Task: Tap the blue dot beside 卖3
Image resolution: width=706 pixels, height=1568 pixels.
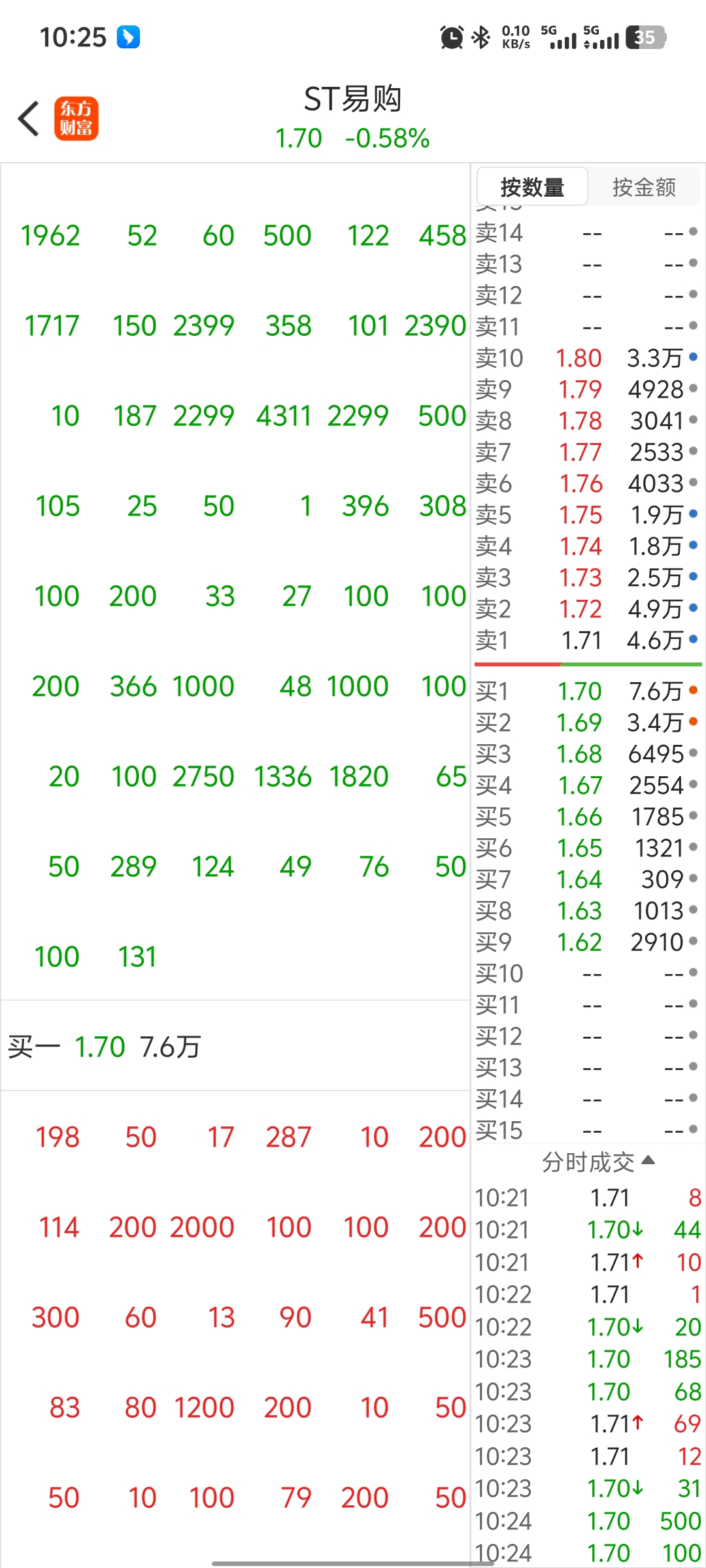Action: [x=693, y=576]
